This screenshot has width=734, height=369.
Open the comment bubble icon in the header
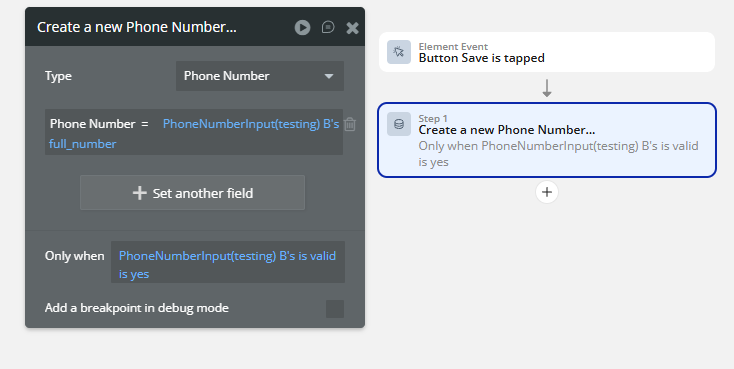tap(328, 27)
